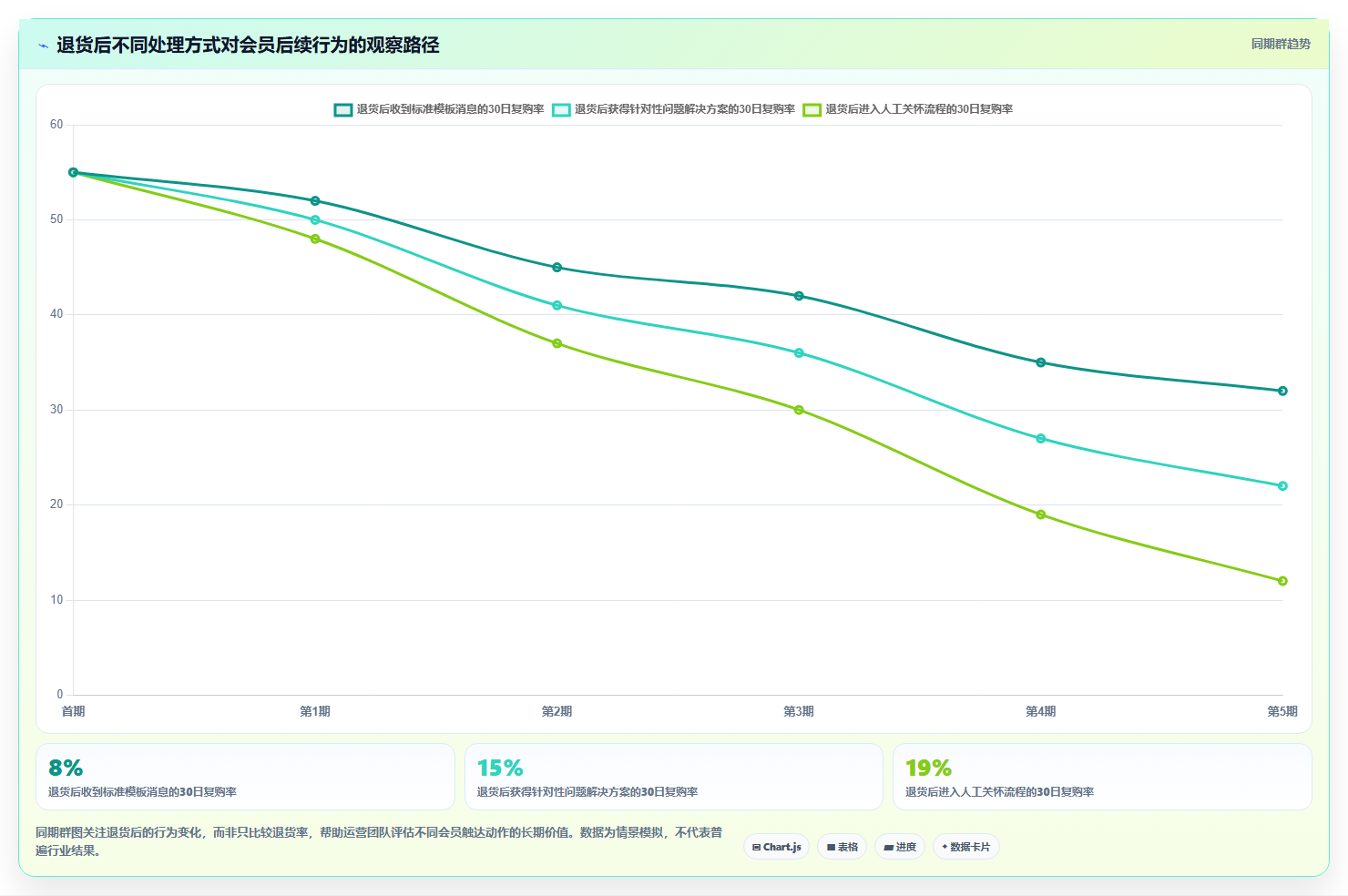Click the dark teal data point at 第5期
This screenshot has height=896, width=1348.
tap(1282, 391)
